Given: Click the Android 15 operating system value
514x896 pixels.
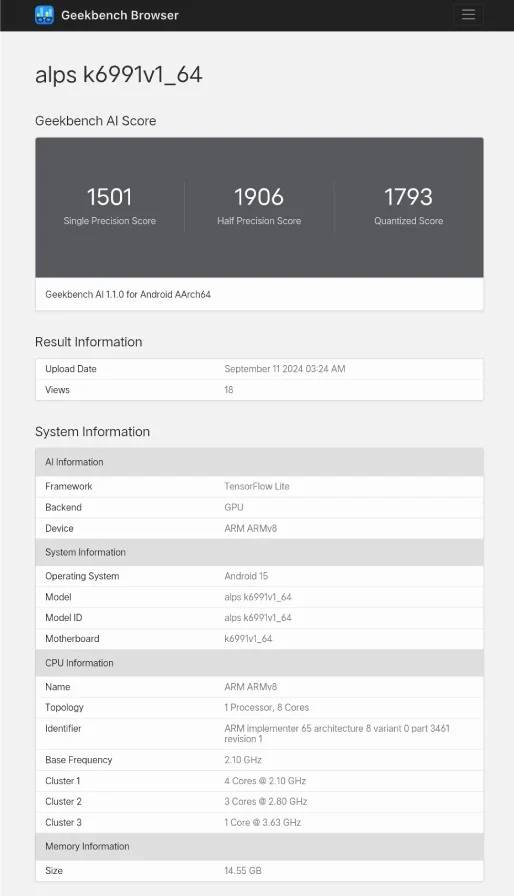Looking at the screenshot, I should (246, 576).
